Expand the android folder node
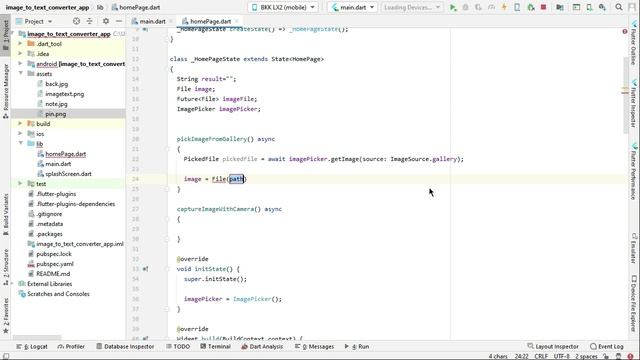 (x=20, y=63)
